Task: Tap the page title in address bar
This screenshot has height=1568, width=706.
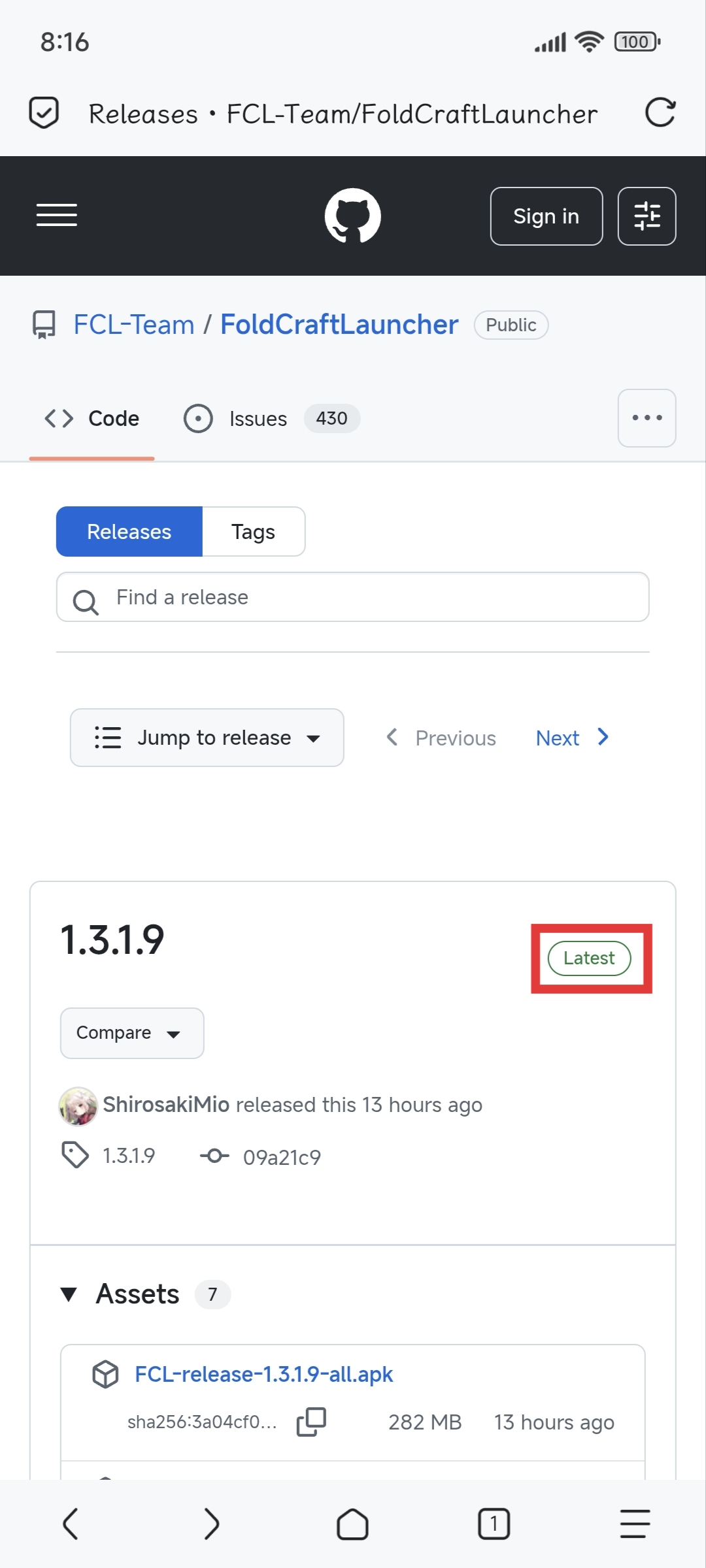Action: point(343,114)
